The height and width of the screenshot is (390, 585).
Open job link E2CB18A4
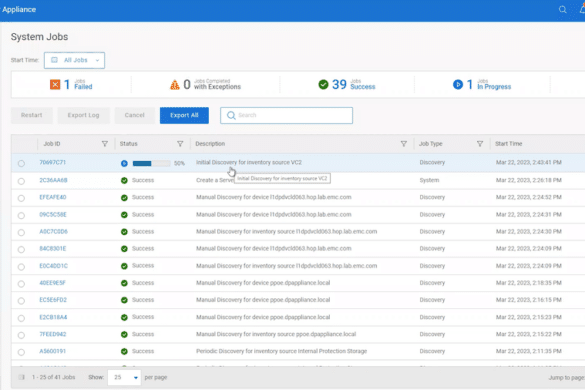point(53,317)
